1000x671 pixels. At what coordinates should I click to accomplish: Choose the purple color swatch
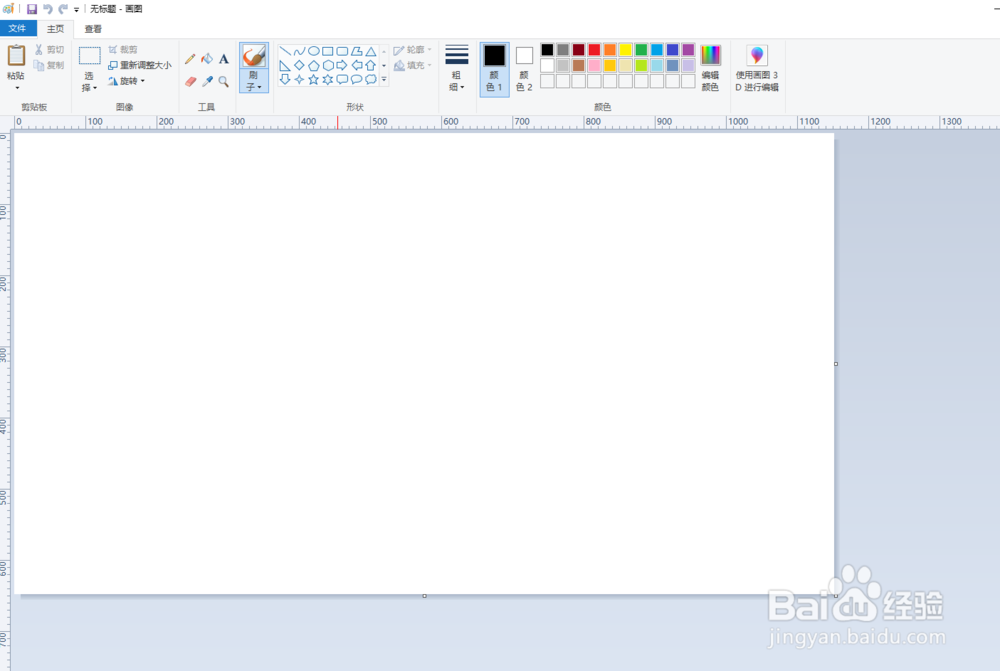[x=688, y=50]
